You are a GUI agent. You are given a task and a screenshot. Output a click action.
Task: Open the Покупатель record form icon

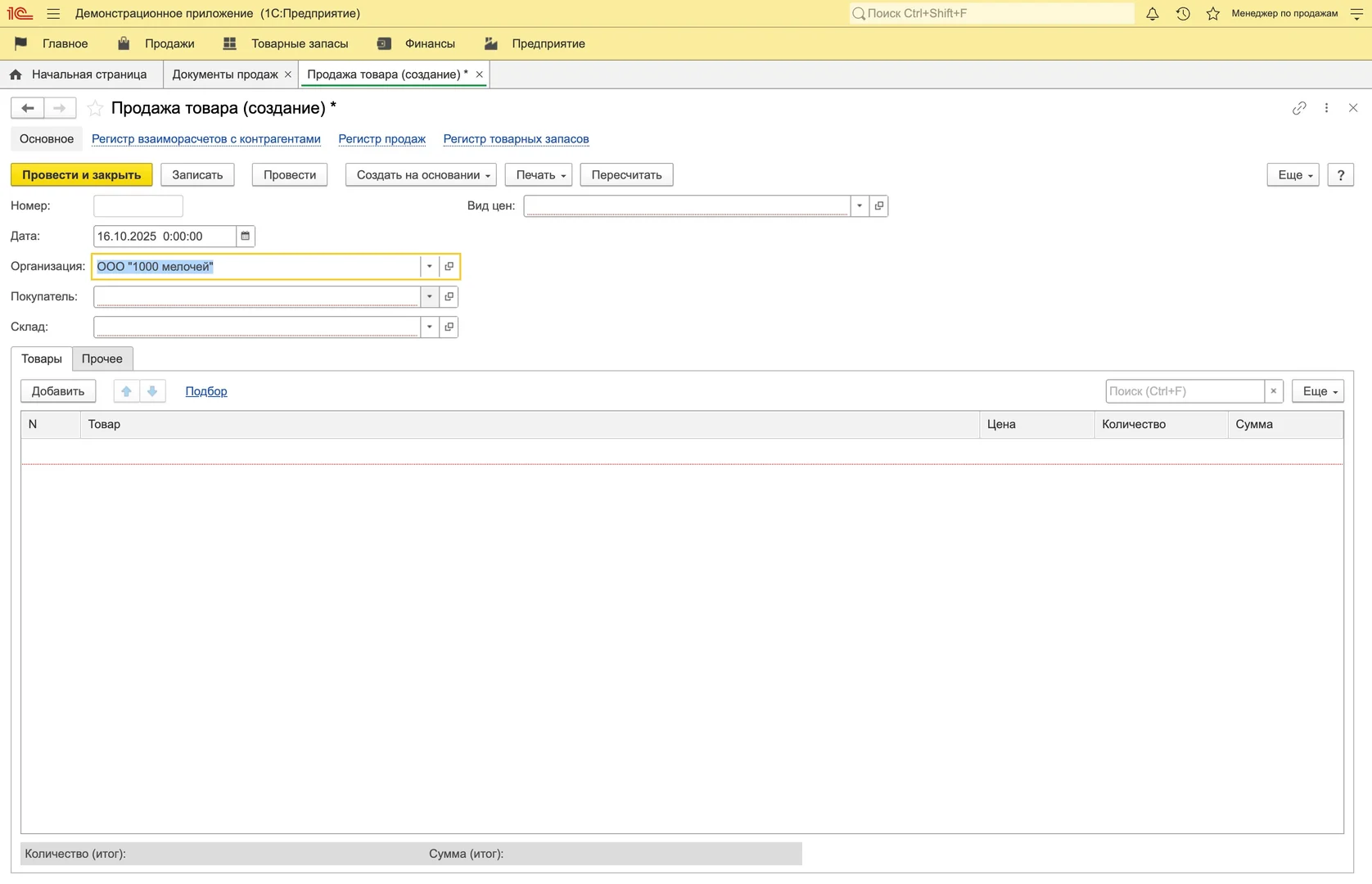pyautogui.click(x=449, y=296)
